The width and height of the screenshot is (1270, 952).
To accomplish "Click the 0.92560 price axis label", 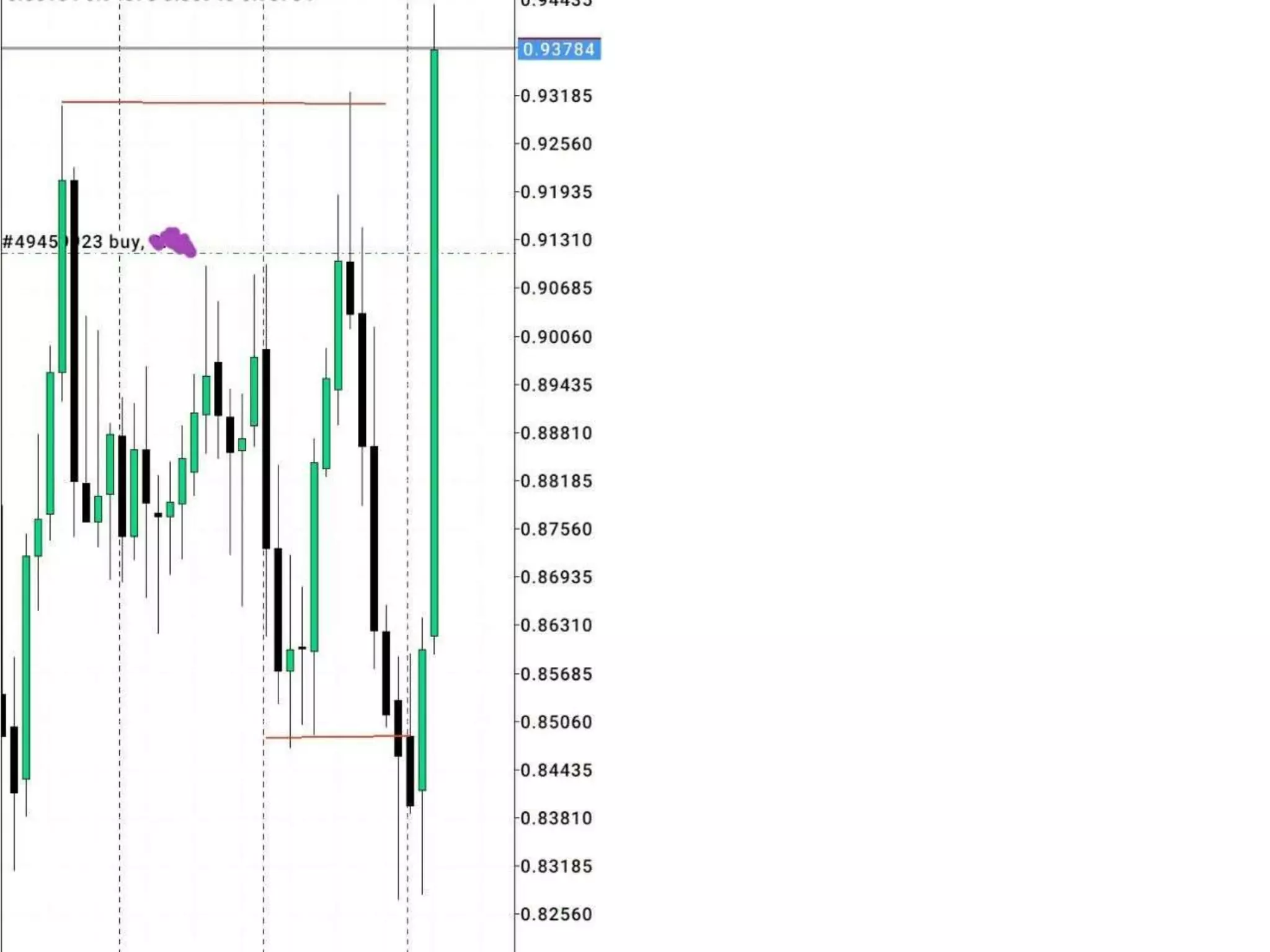I will pos(556,144).
